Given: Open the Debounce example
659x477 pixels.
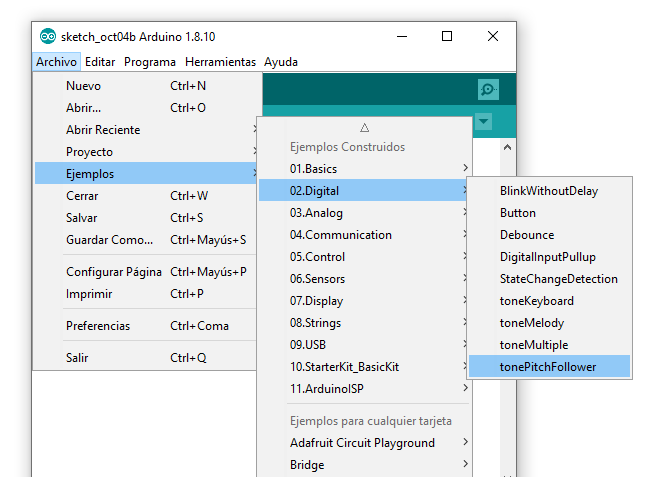Looking at the screenshot, I should pos(549,235).
